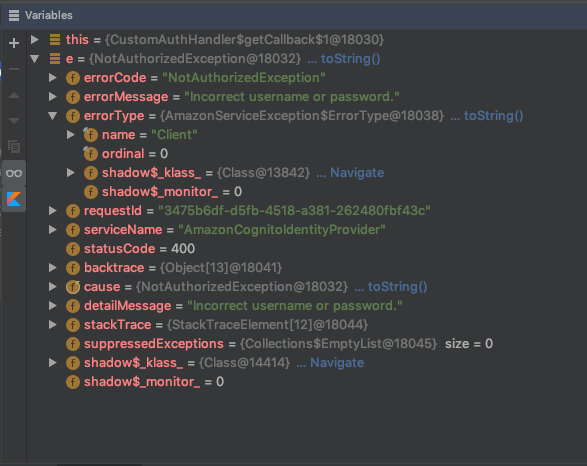
Task: Expand the 'this' variable node
Action: 35,39
